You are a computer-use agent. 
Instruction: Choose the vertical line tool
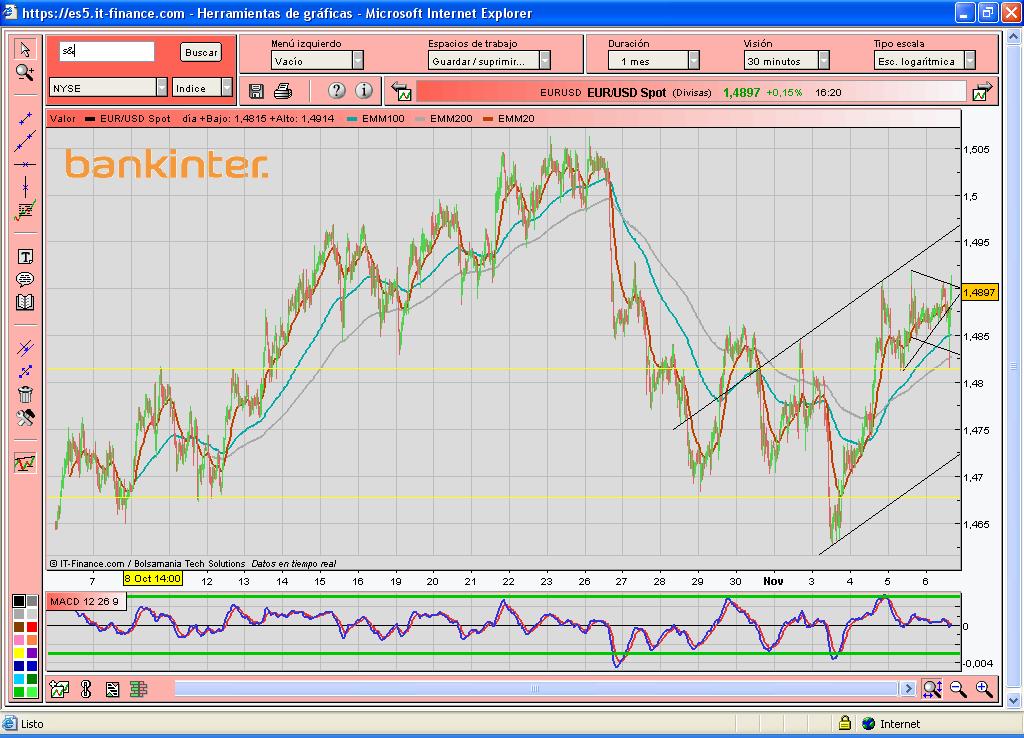coord(25,187)
